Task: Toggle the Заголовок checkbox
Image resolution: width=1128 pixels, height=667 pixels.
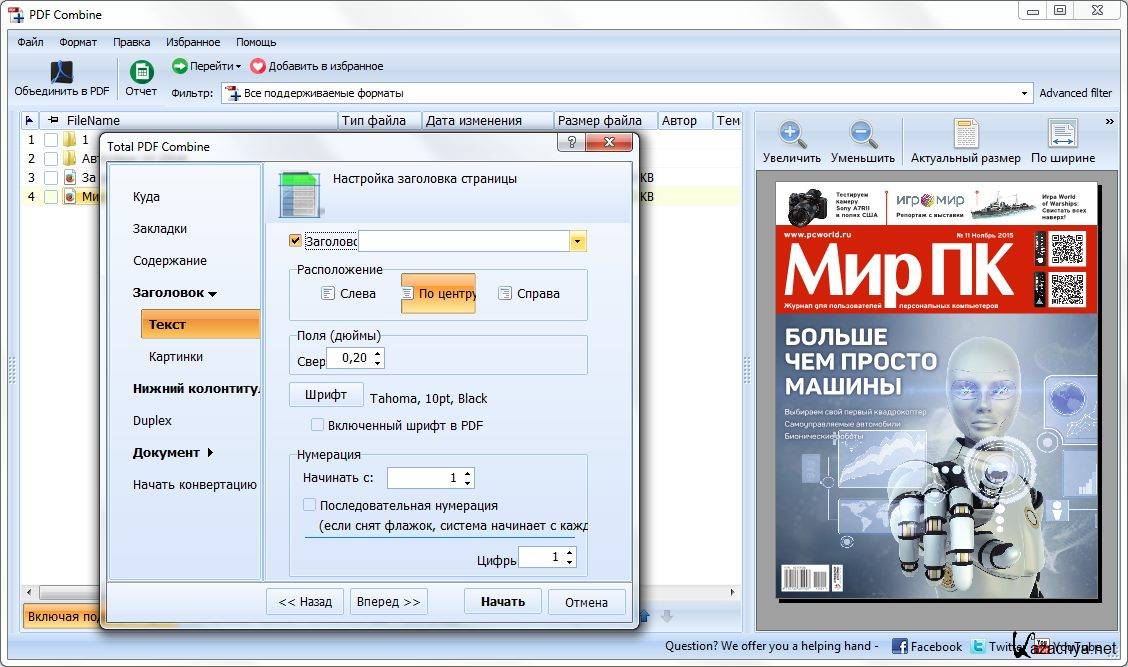Action: coord(294,240)
